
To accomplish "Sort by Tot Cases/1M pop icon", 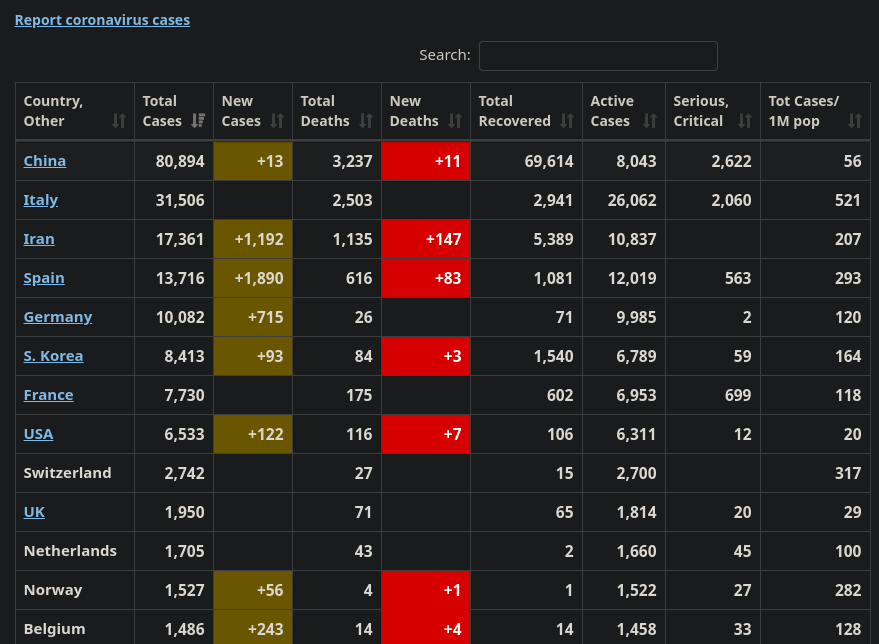I will click(x=854, y=121).
